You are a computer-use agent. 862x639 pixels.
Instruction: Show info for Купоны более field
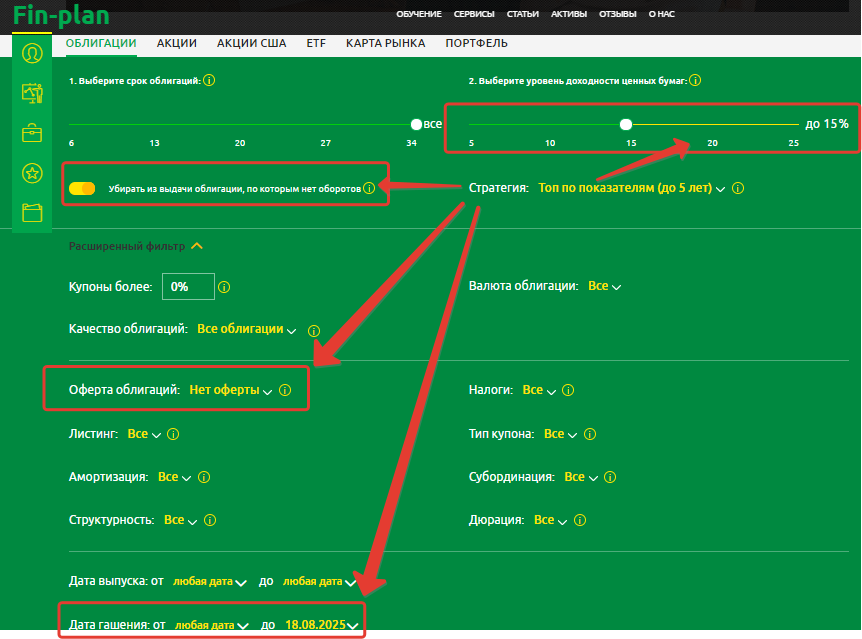click(224, 287)
